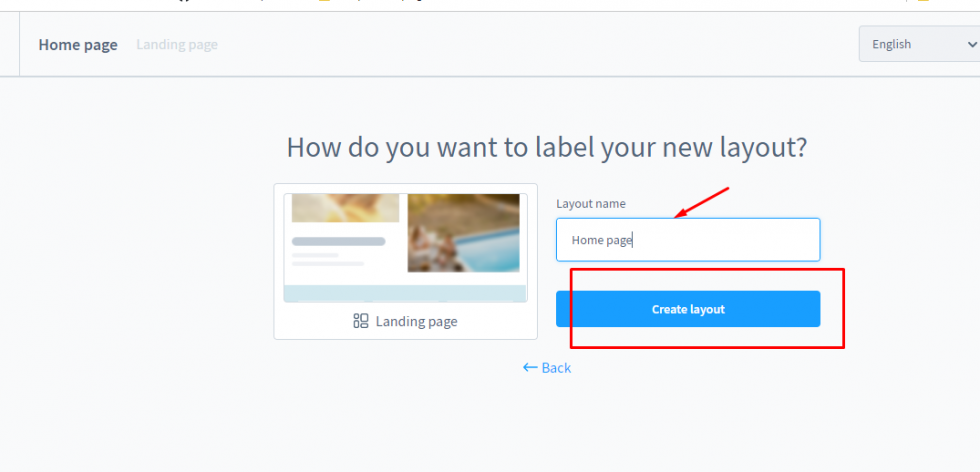Viewport: 980px width, 472px height.
Task: Click the chevron arrow on the language selector
Action: [x=970, y=44]
